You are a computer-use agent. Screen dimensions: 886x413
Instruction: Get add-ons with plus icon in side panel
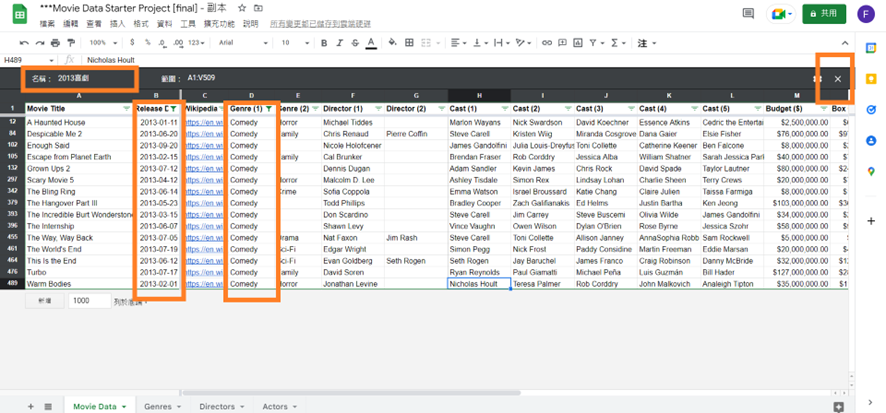click(x=871, y=221)
